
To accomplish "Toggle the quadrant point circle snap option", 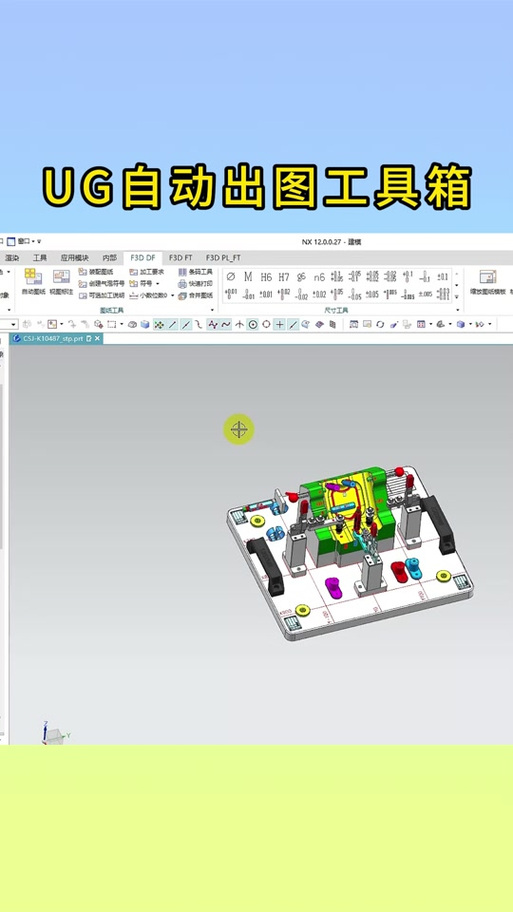I will pos(266,325).
